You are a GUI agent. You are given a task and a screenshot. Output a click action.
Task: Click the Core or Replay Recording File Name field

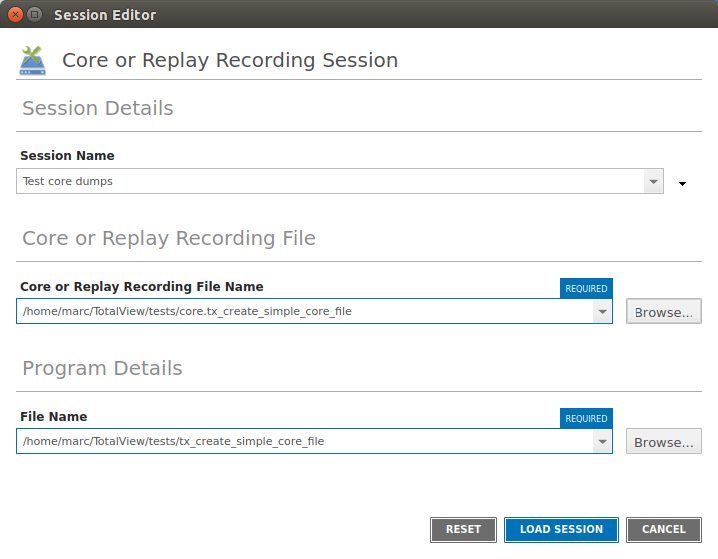[x=305, y=312]
